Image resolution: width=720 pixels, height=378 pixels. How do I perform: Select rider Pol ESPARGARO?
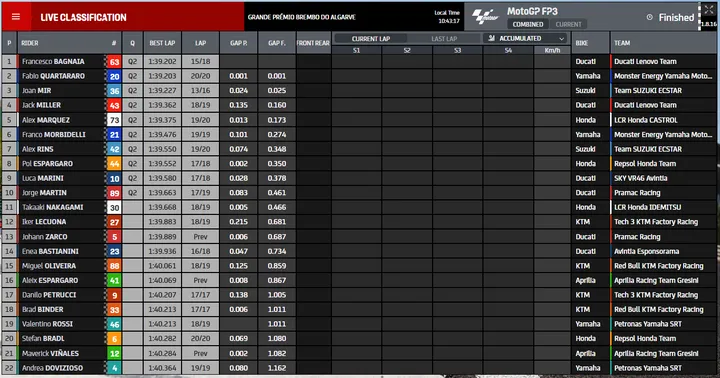tap(47, 164)
